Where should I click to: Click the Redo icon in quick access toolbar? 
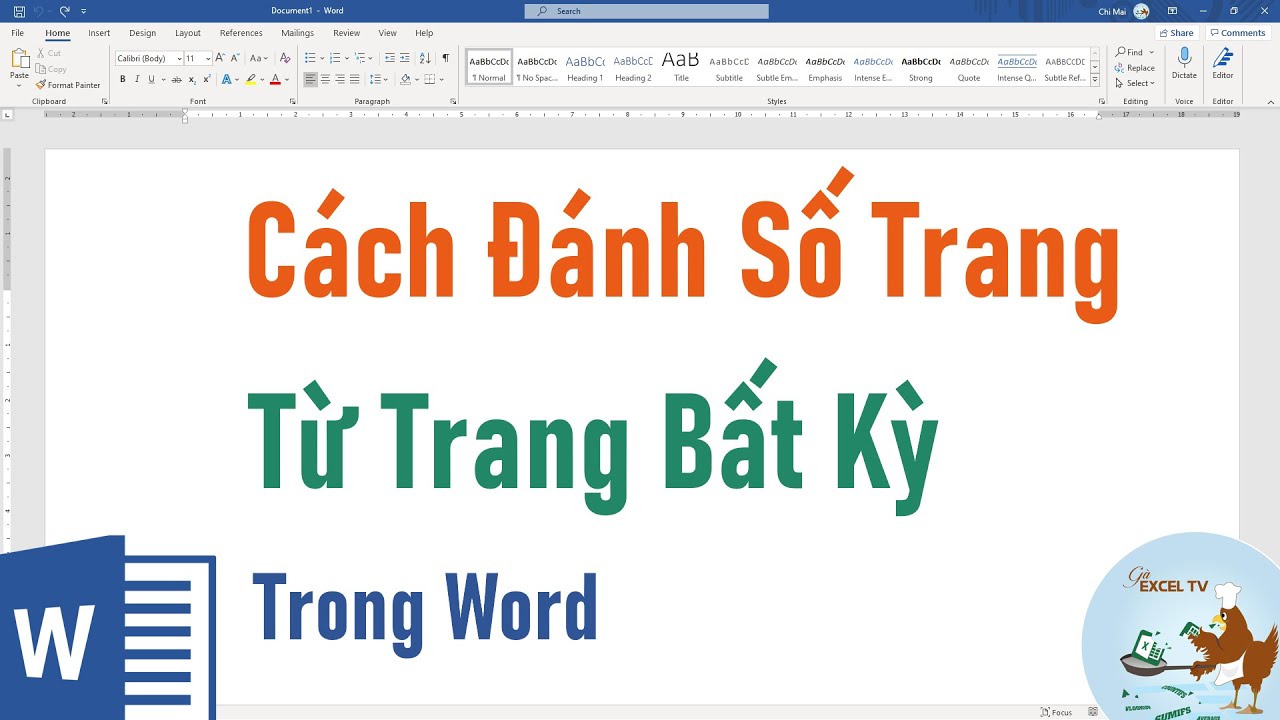pos(64,11)
